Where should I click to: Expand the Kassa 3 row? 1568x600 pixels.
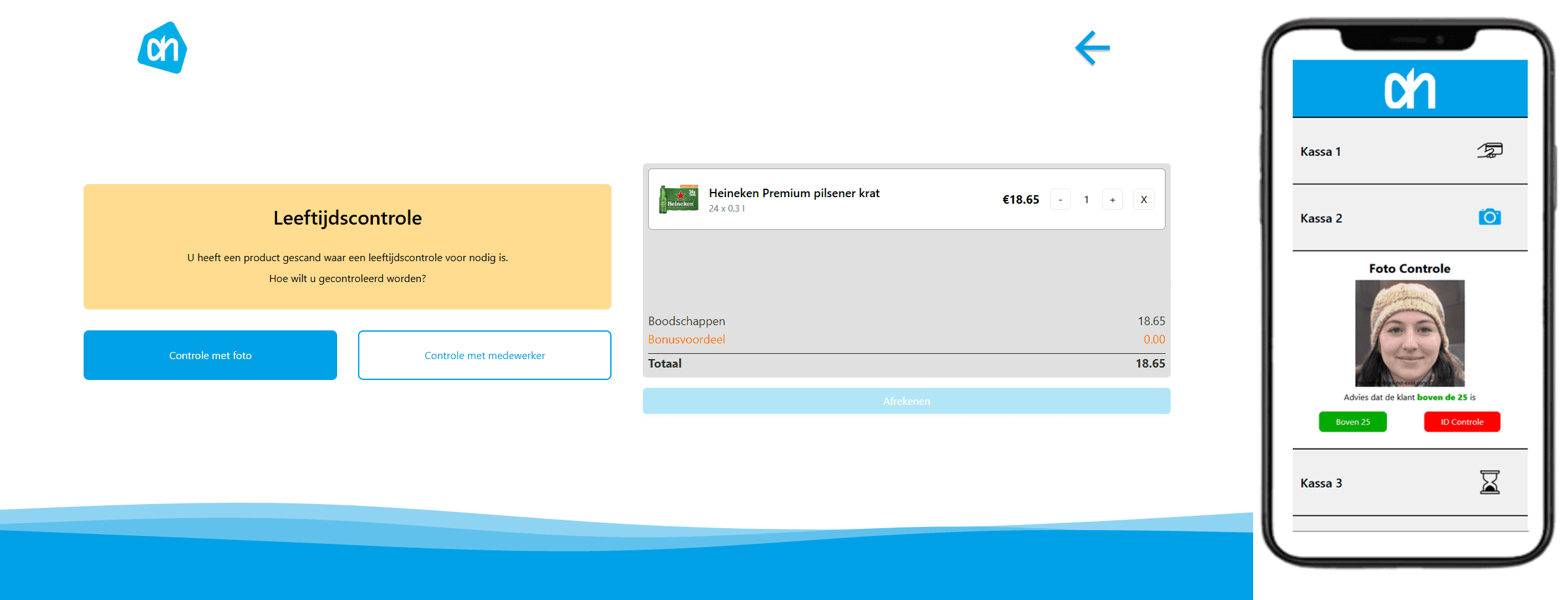click(x=1372, y=483)
